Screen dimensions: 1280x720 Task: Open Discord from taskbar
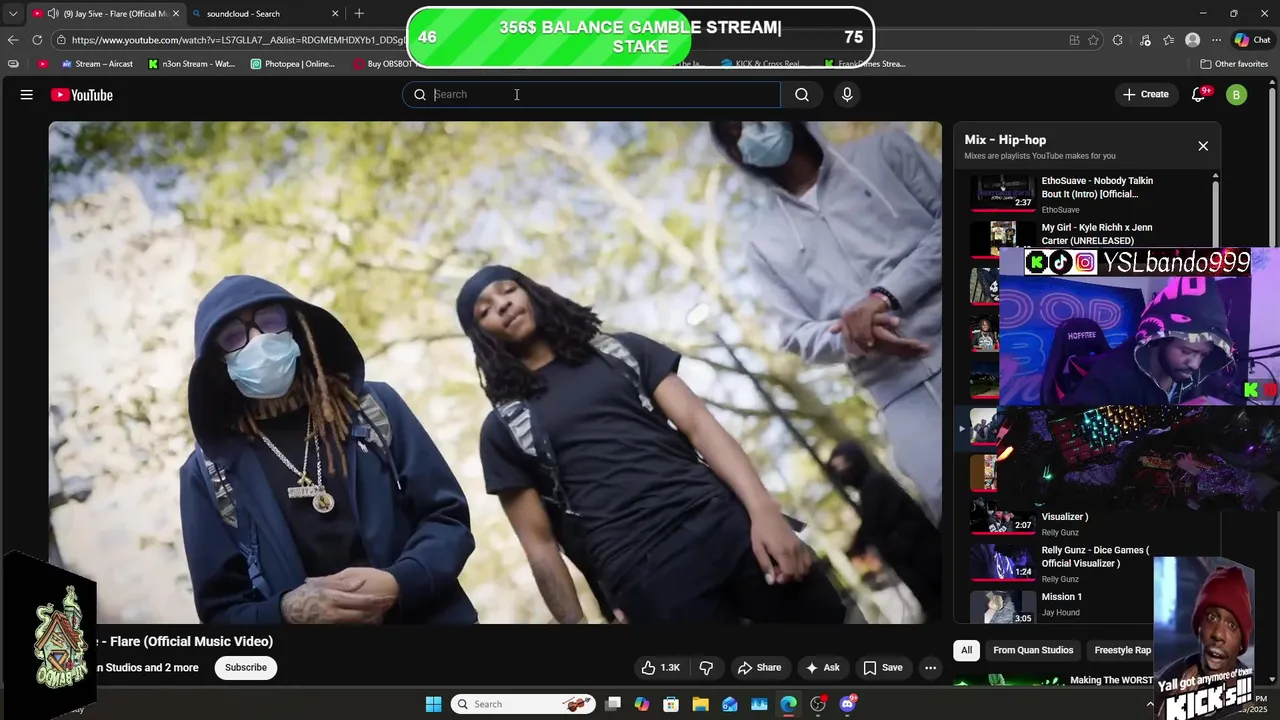pos(848,704)
